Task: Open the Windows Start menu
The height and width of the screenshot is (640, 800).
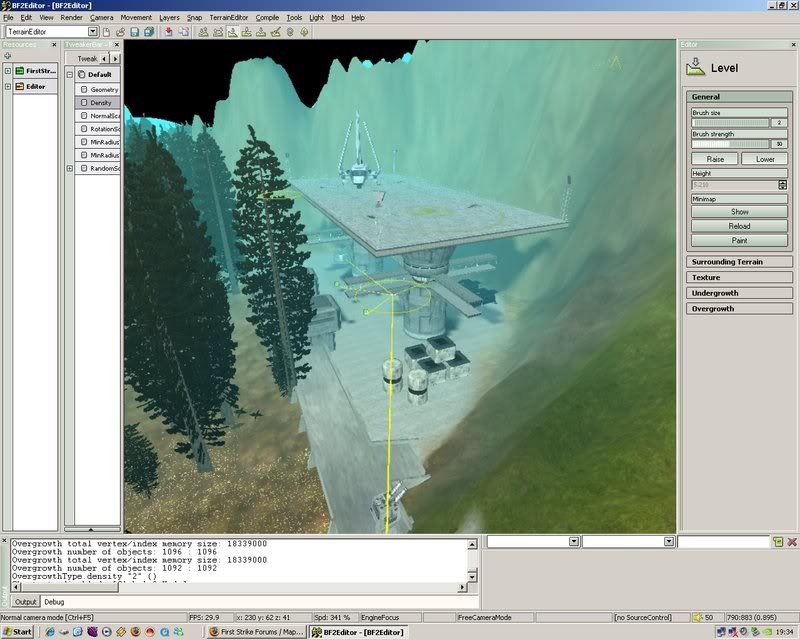Action: [x=17, y=632]
